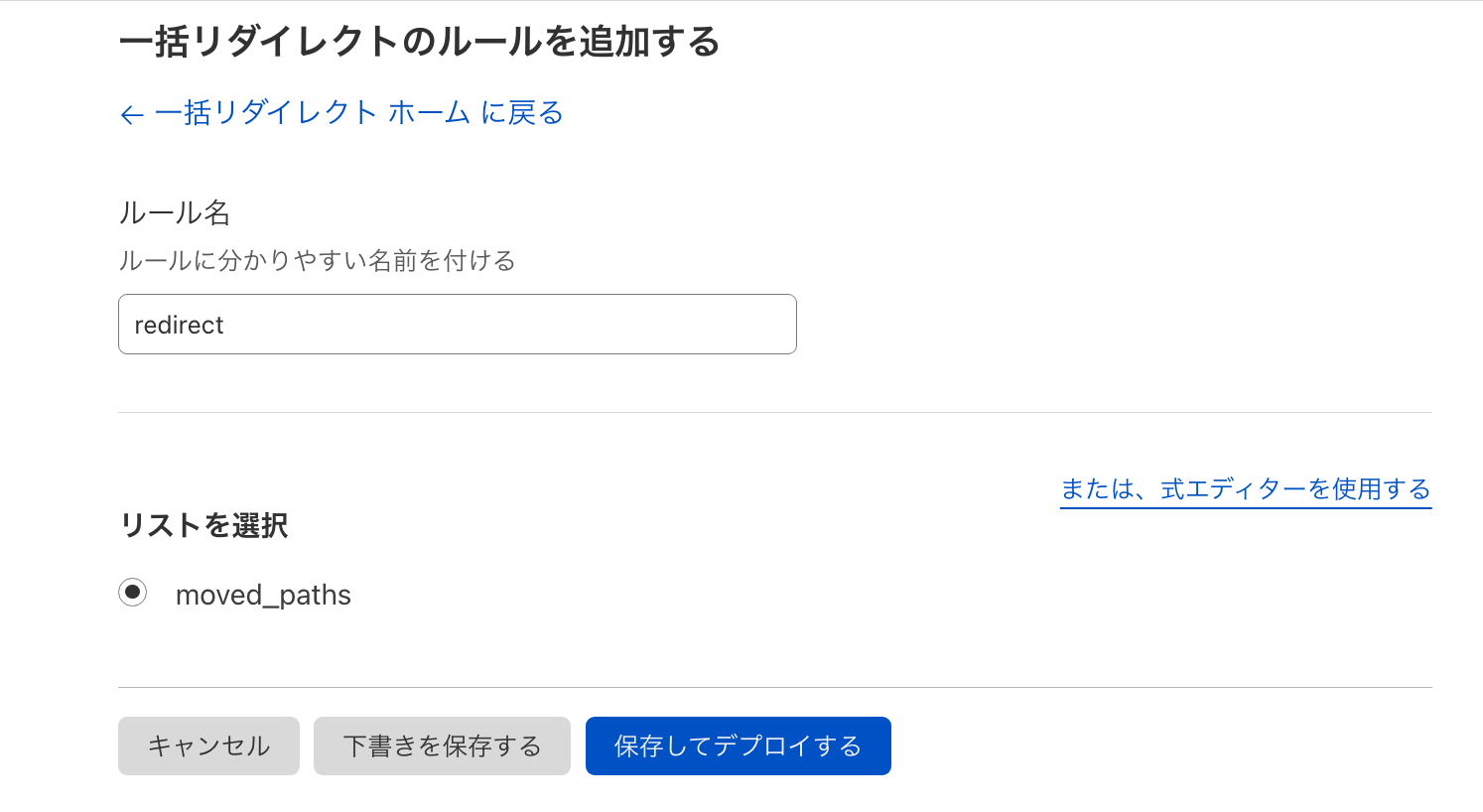
Task: Click the ルールに分かりやすい名前を付ける helper text
Action: [317, 260]
